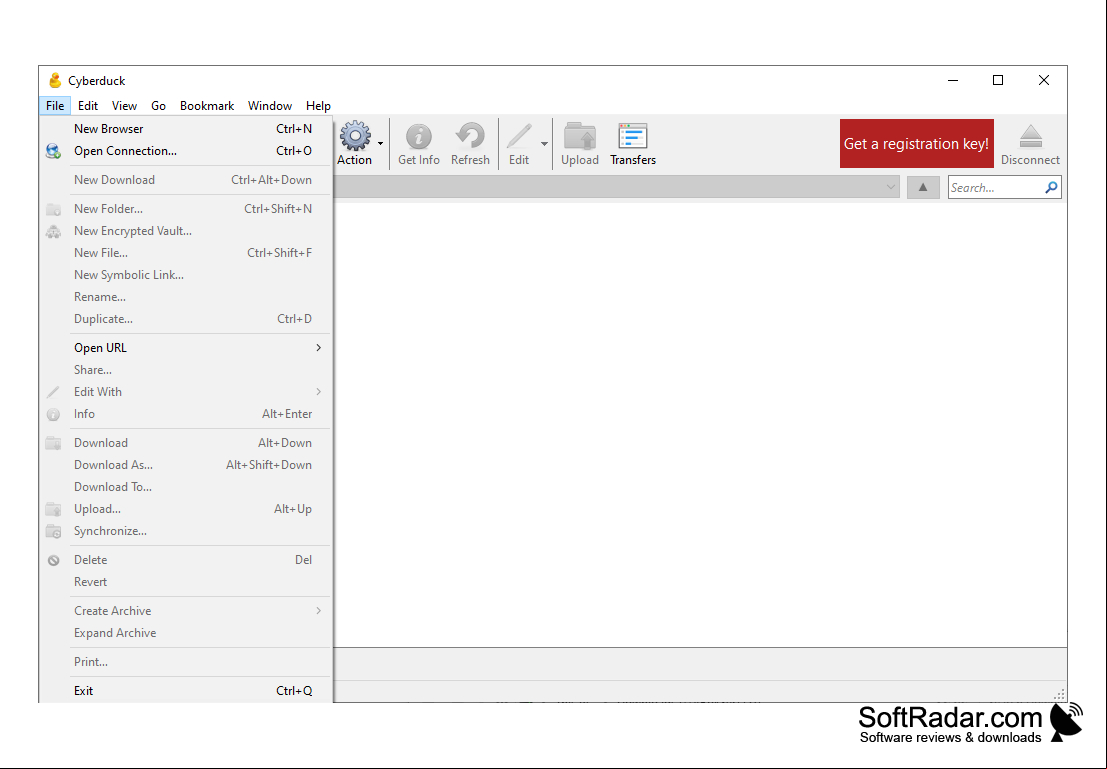
Task: Select Open Connection… menu entry
Action: 186,150
